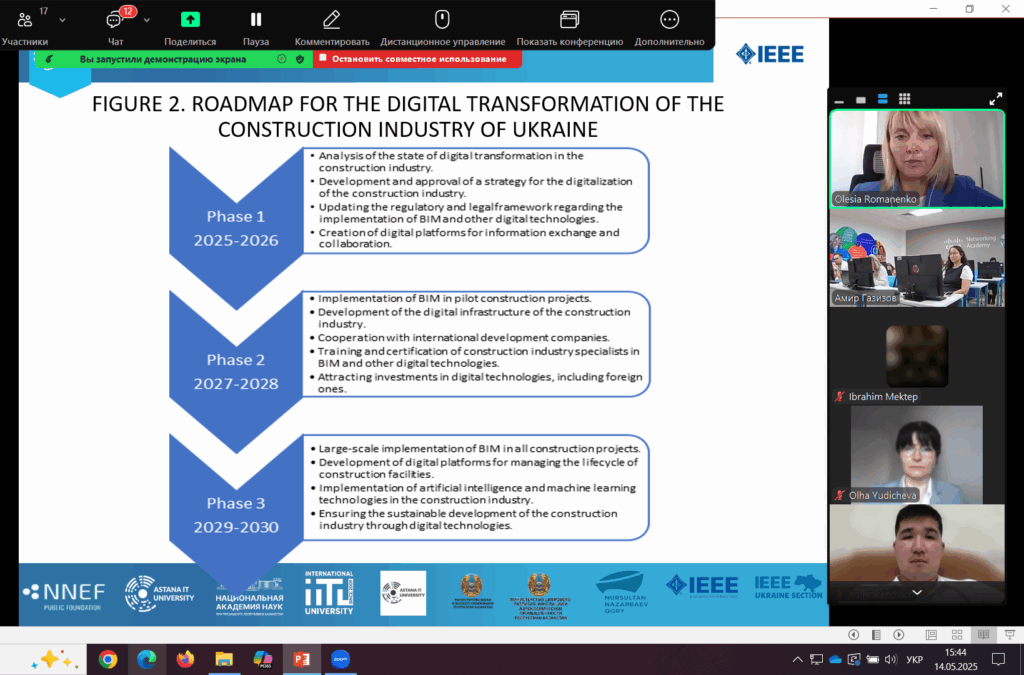Click the Phase 3 2029-2030 chevron shape
This screenshot has width=1024, height=675.
point(236,515)
